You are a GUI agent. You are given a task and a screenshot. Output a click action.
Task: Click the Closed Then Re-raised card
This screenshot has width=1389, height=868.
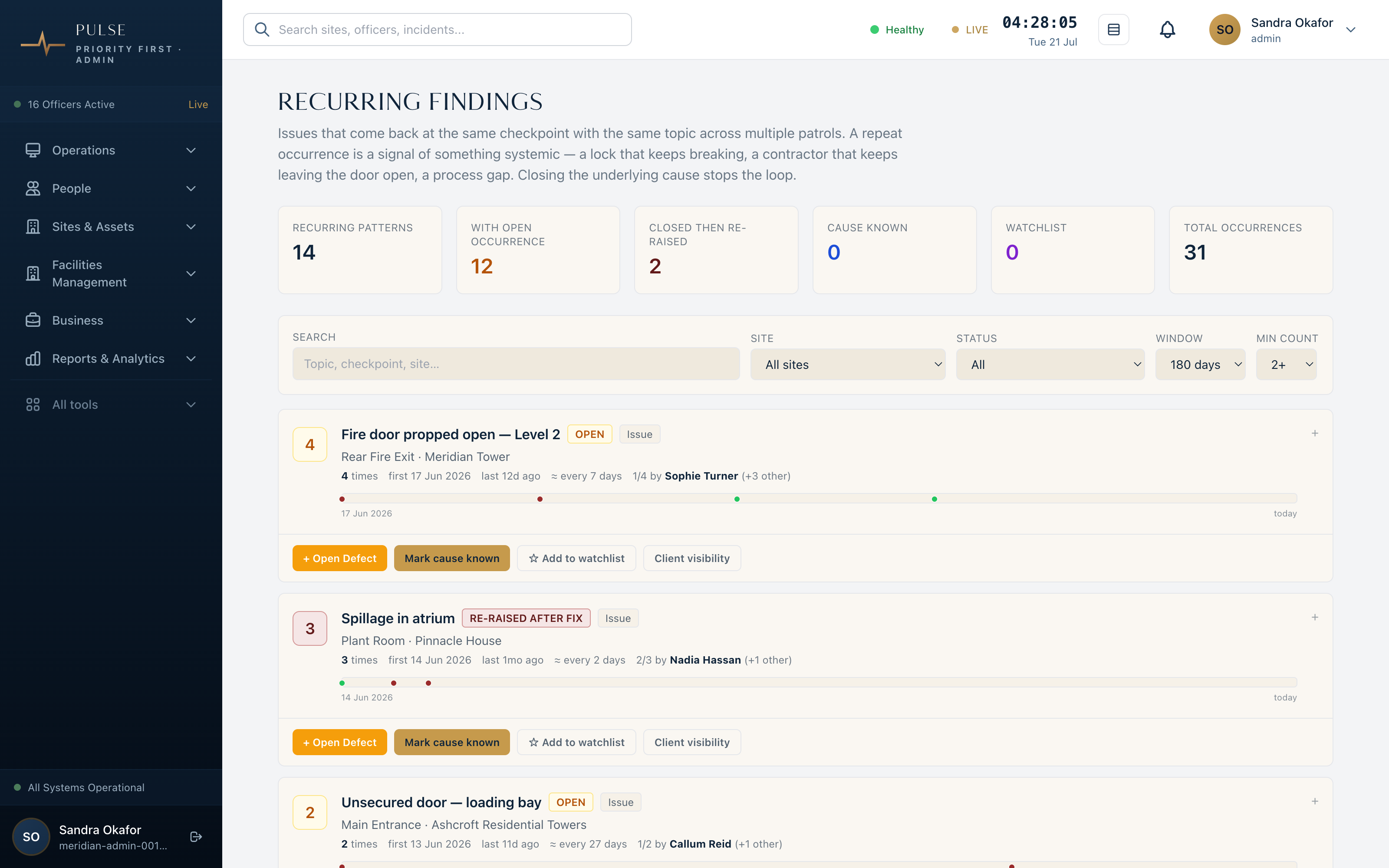tap(716, 250)
